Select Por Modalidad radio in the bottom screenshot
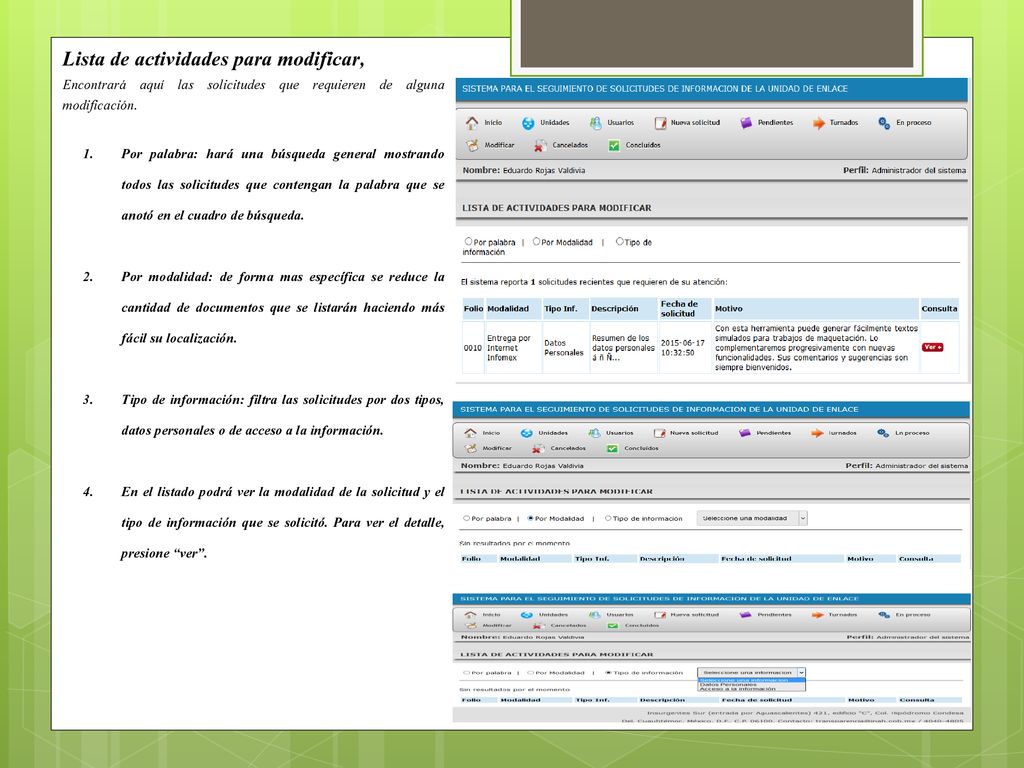Image resolution: width=1024 pixels, height=768 pixels. pos(530,673)
